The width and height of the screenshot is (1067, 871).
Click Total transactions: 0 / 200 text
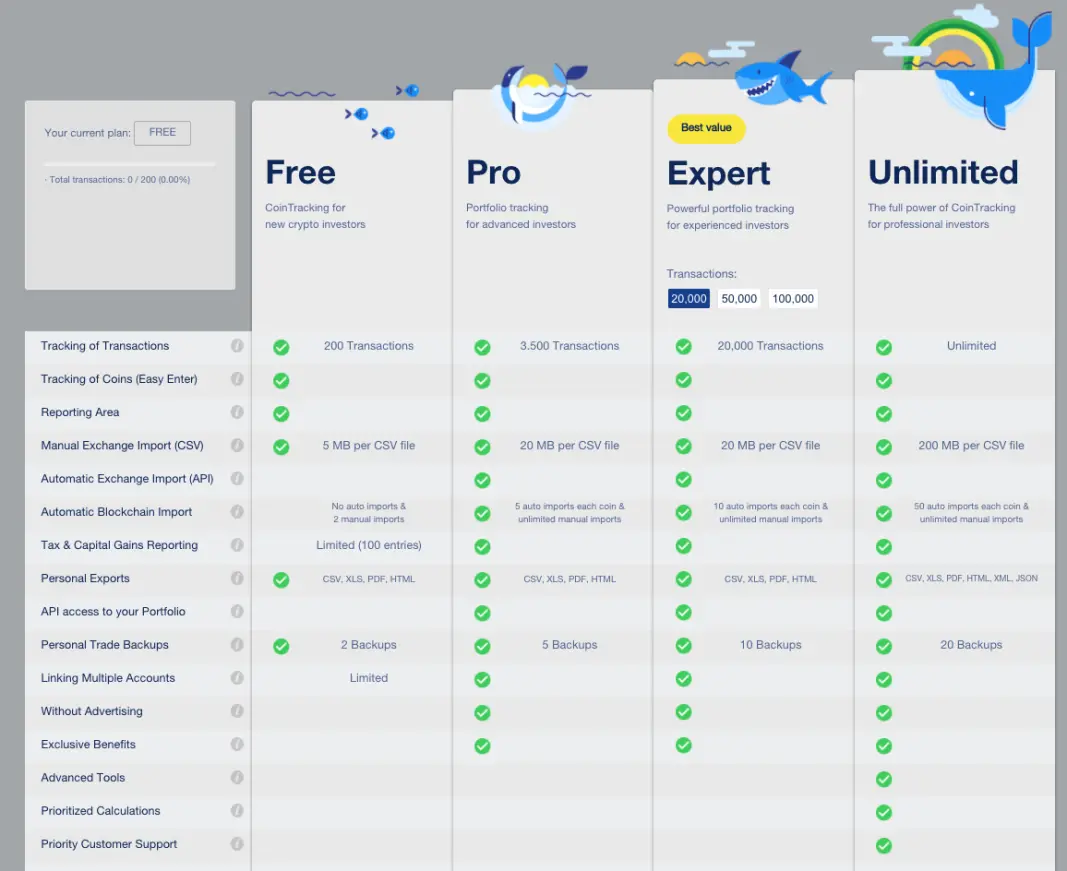coord(118,180)
